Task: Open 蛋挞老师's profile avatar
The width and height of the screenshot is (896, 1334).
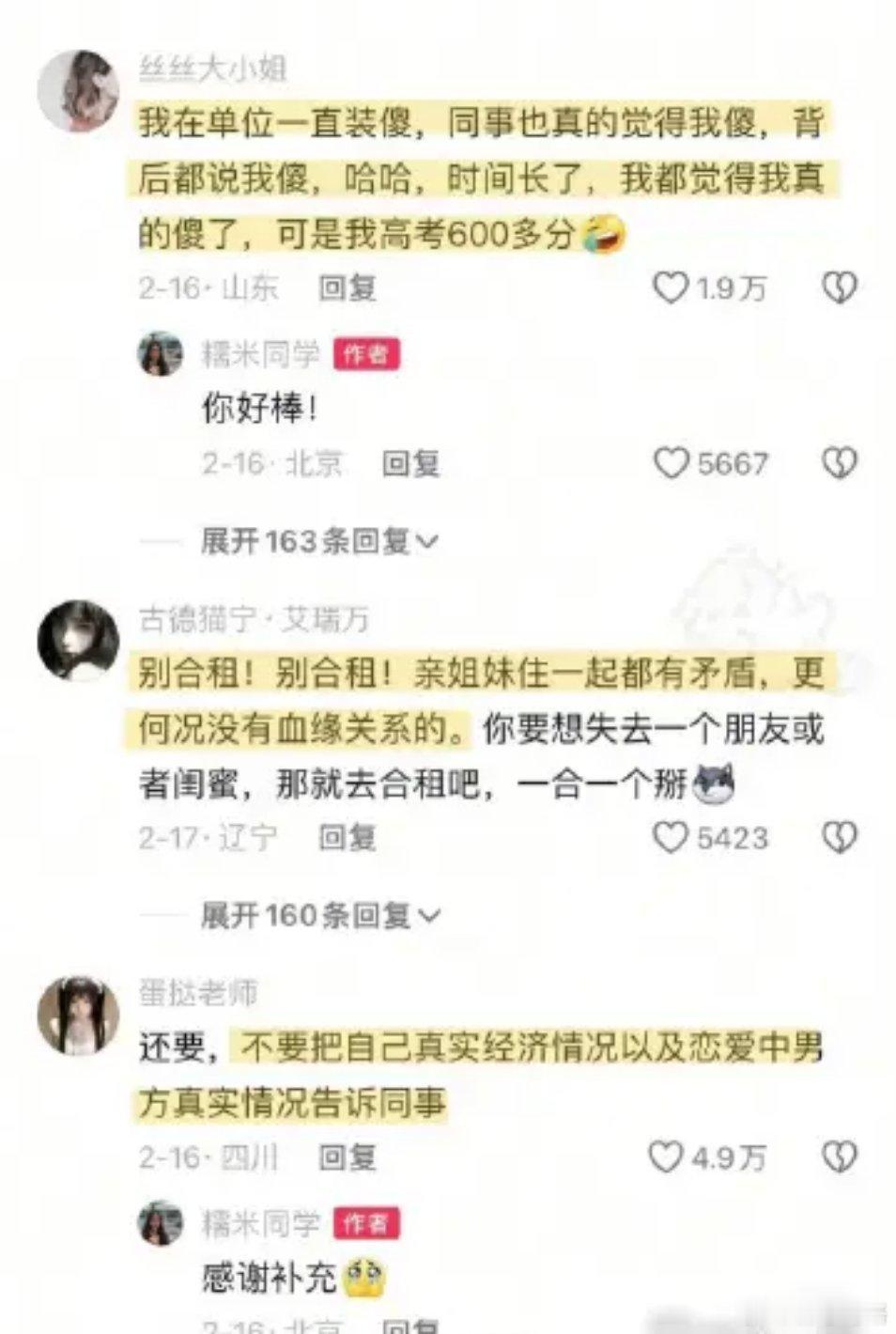Action: (x=78, y=1016)
